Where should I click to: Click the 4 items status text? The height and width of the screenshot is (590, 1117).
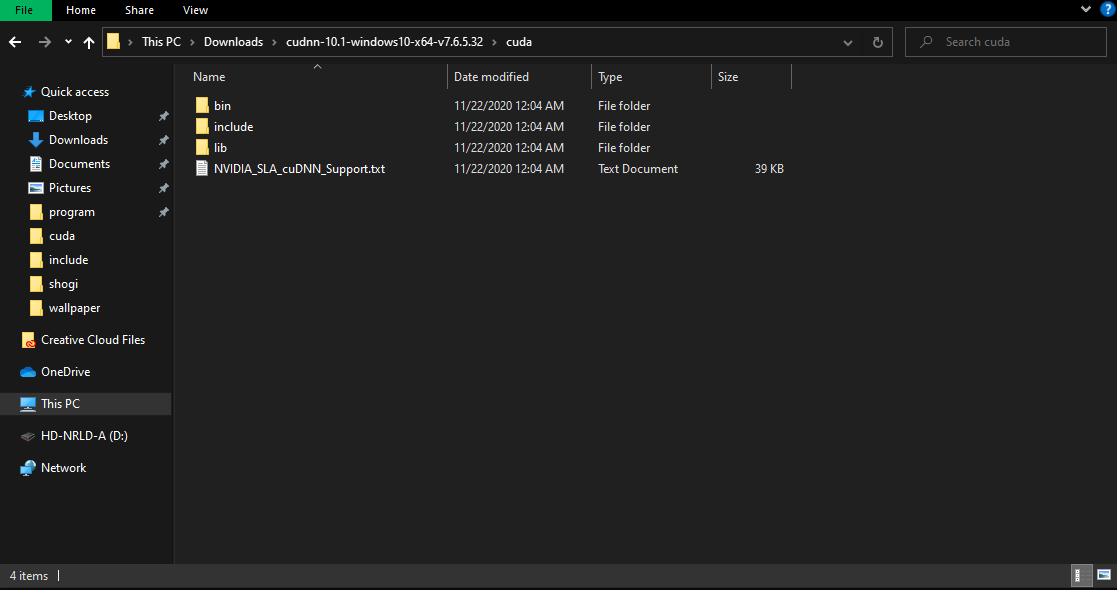click(29, 576)
